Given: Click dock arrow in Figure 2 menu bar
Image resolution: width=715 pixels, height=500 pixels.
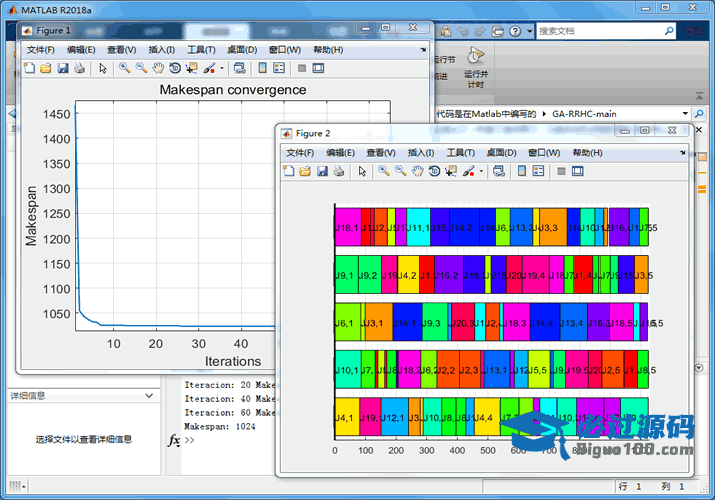Looking at the screenshot, I should (x=683, y=153).
